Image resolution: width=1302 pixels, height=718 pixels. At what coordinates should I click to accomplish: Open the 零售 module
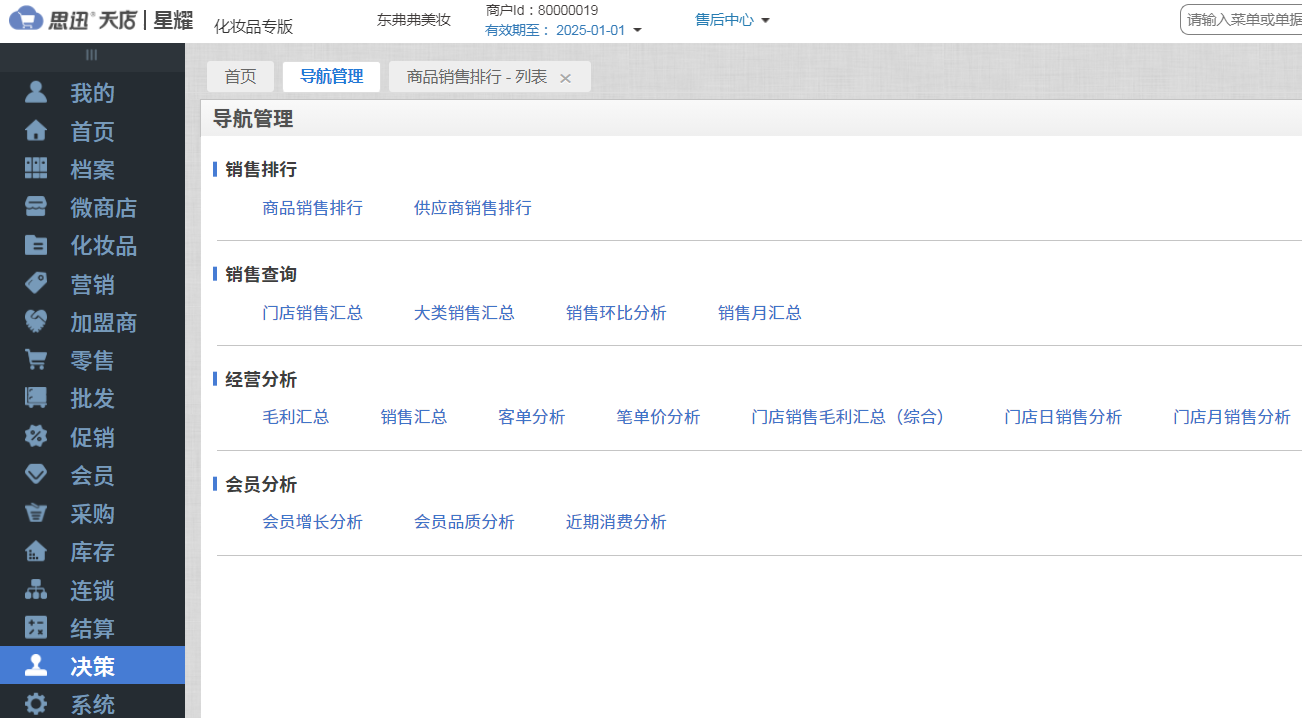(x=92, y=360)
